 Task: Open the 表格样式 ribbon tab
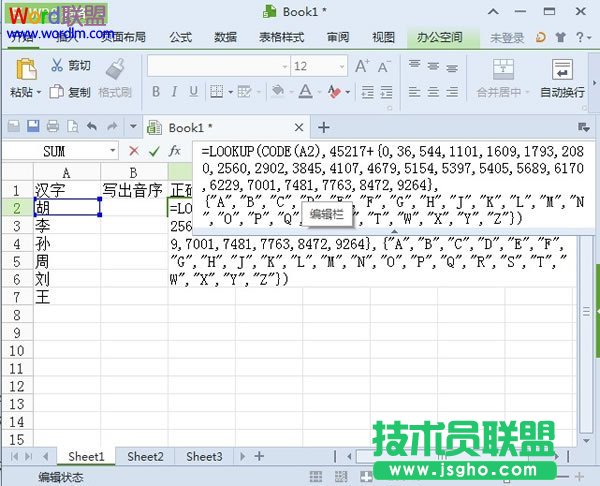coord(282,37)
